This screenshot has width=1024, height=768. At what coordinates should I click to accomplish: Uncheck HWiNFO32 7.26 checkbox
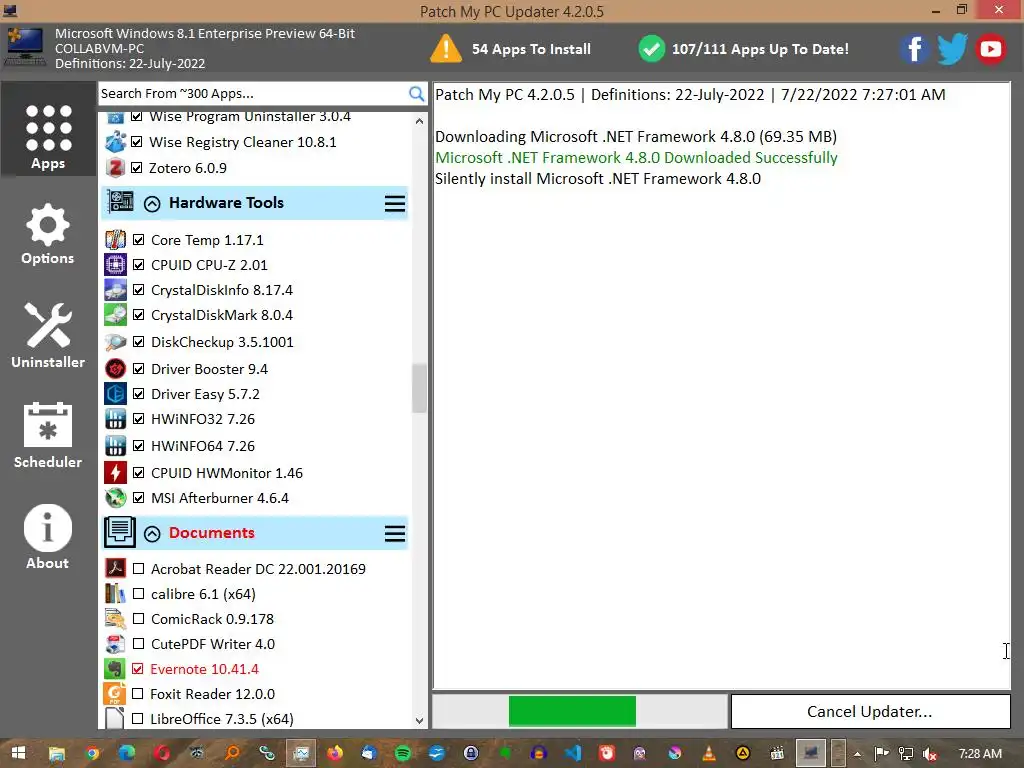pos(138,419)
